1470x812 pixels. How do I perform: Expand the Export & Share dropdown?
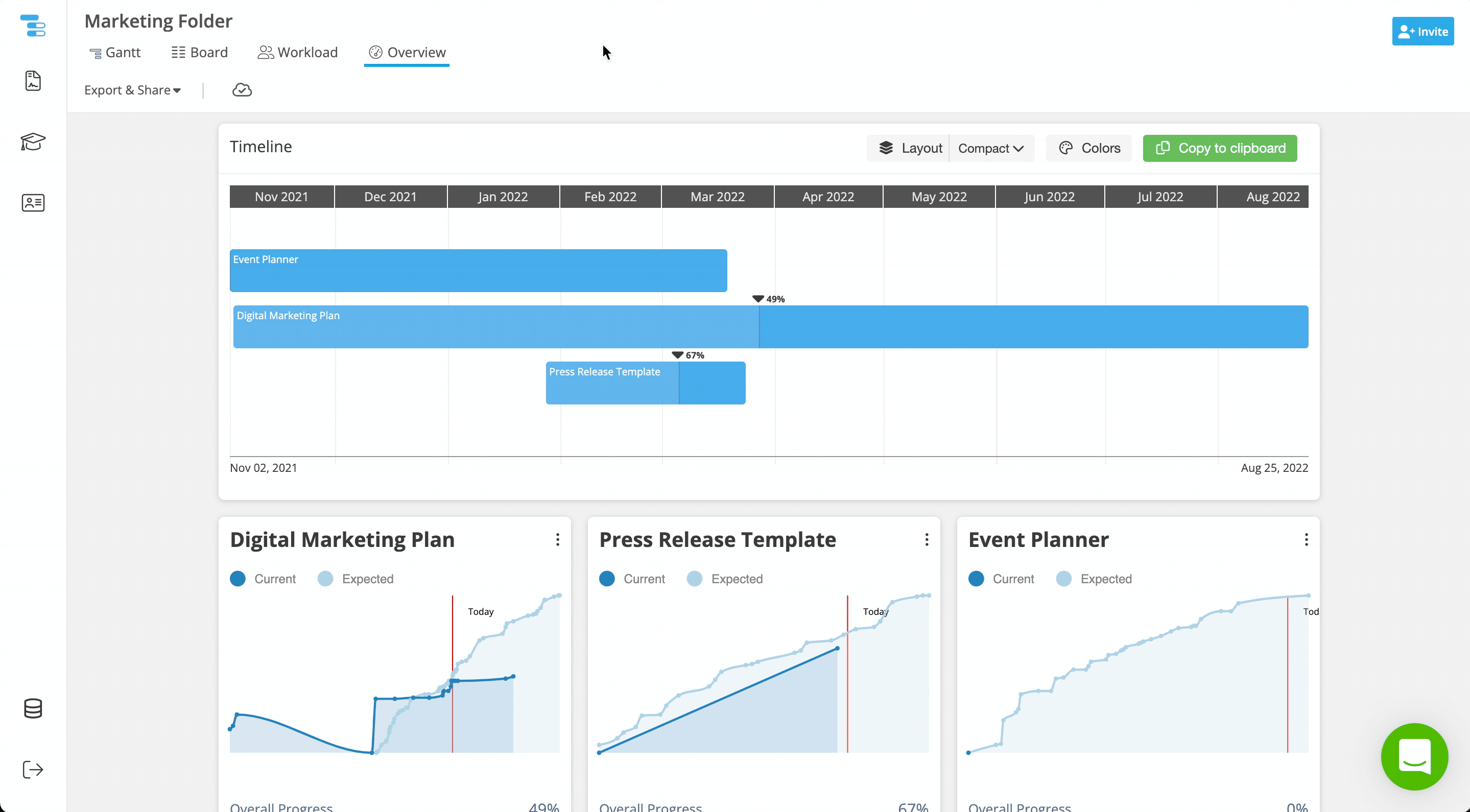pyautogui.click(x=132, y=90)
